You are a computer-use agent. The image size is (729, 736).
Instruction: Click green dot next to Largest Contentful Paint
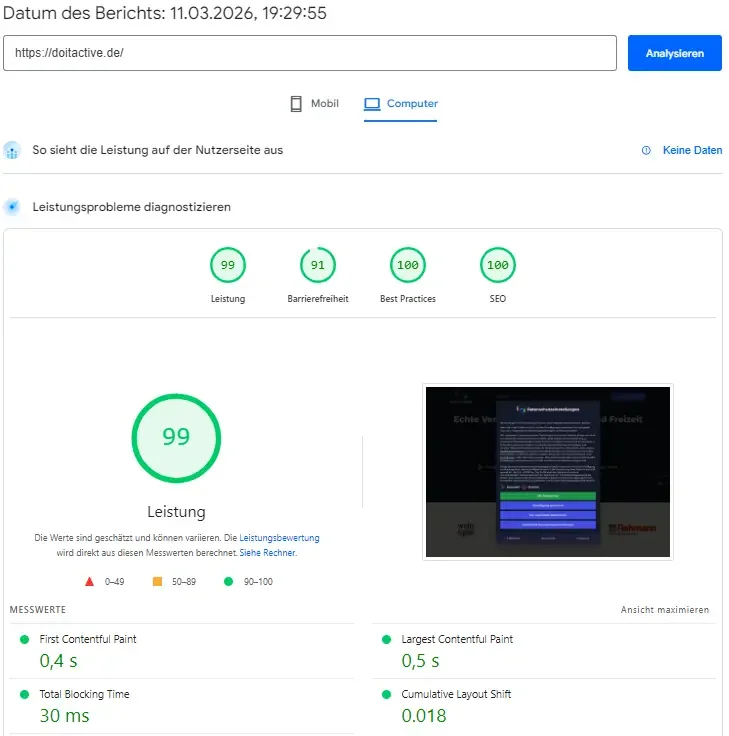[386, 639]
